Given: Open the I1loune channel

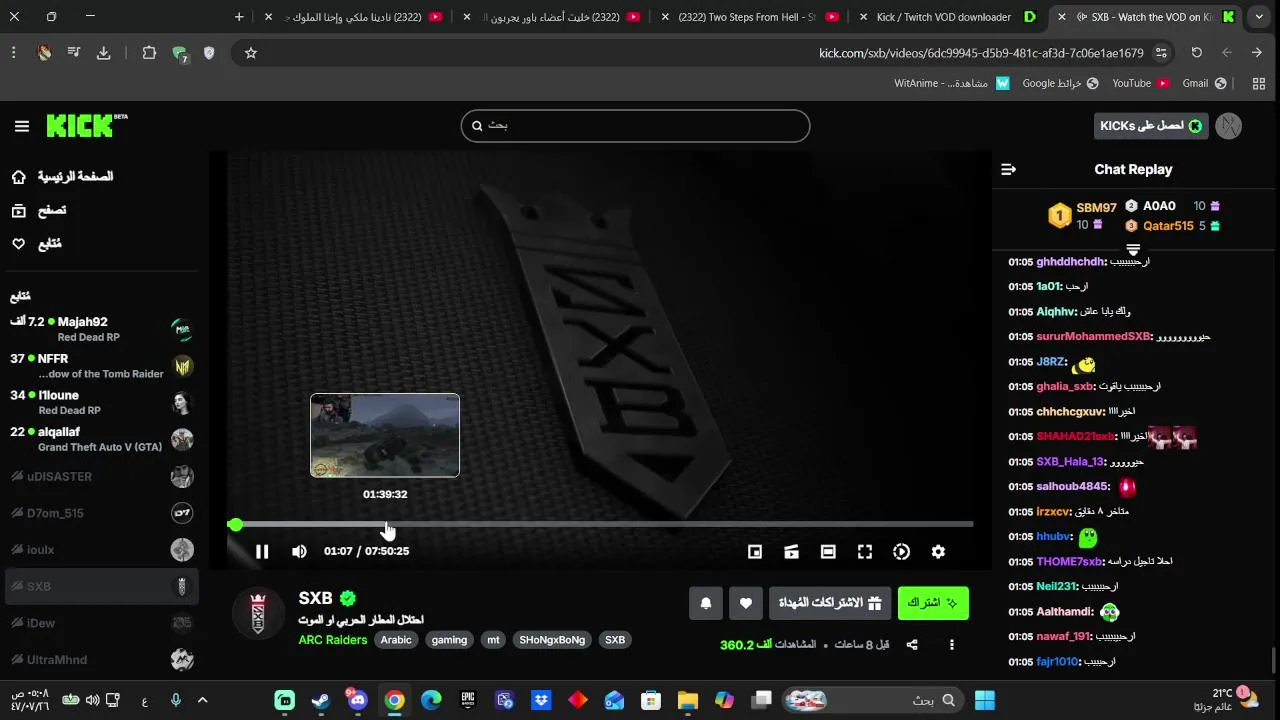Looking at the screenshot, I should pos(101,403).
